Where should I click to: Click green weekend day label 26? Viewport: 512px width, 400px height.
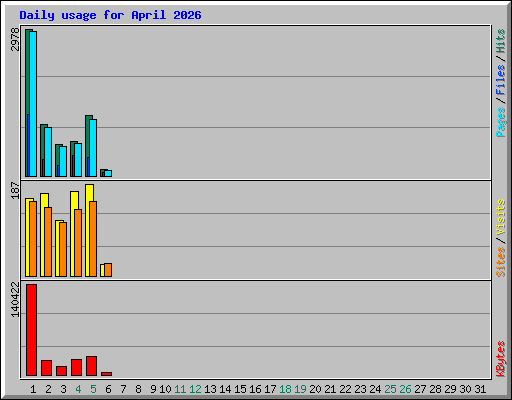tap(405, 389)
